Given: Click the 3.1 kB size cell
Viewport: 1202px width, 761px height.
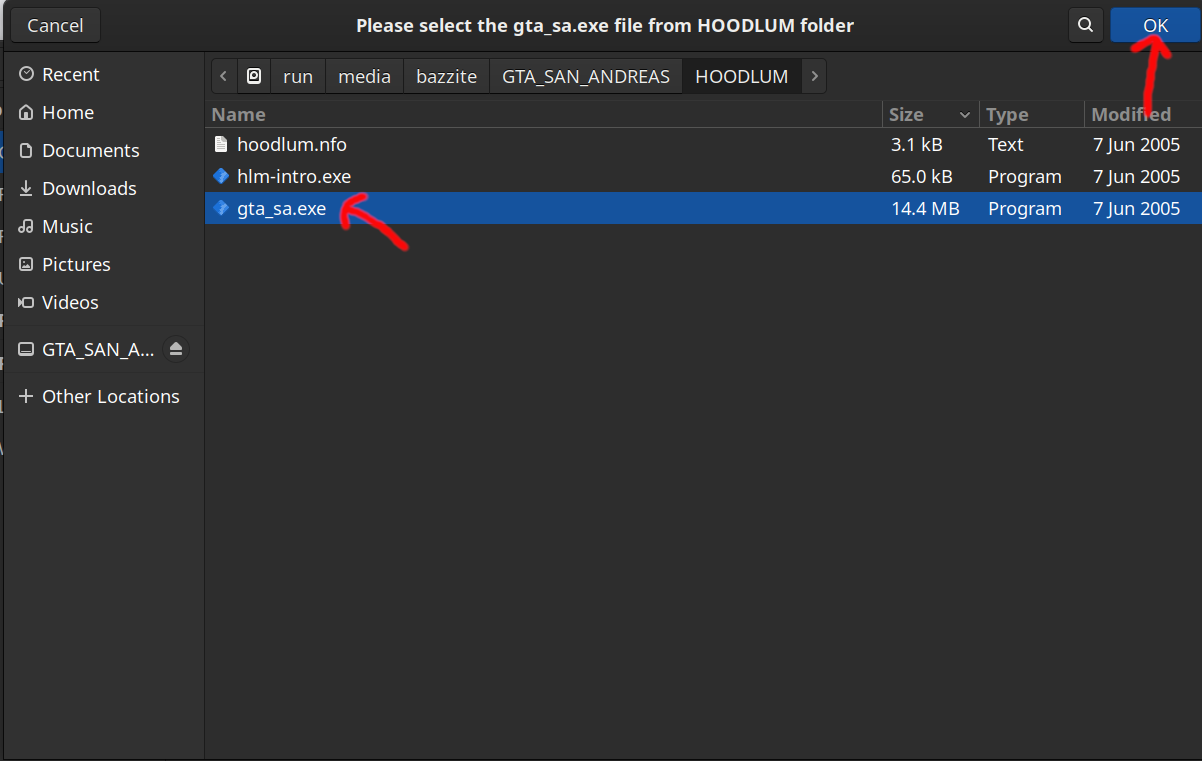Looking at the screenshot, I should coord(917,144).
